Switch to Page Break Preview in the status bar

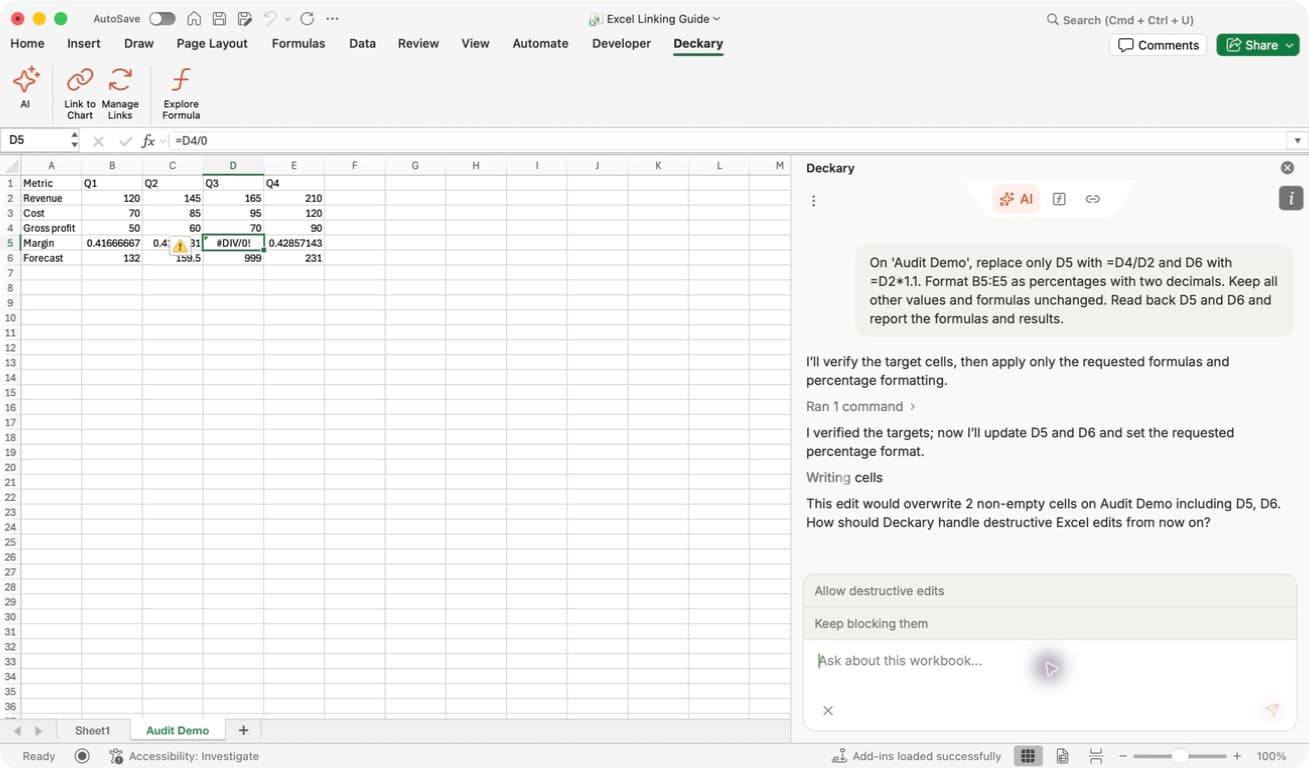(x=1096, y=756)
